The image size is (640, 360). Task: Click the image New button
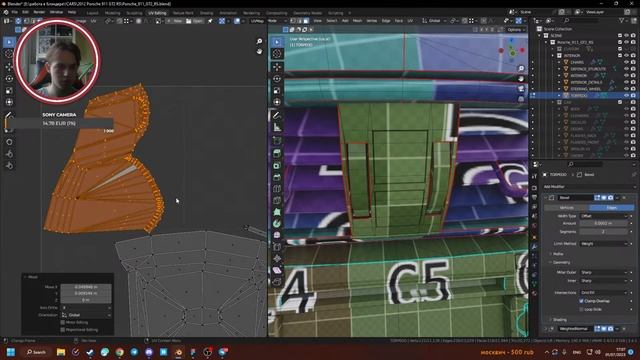pyautogui.click(x=175, y=21)
